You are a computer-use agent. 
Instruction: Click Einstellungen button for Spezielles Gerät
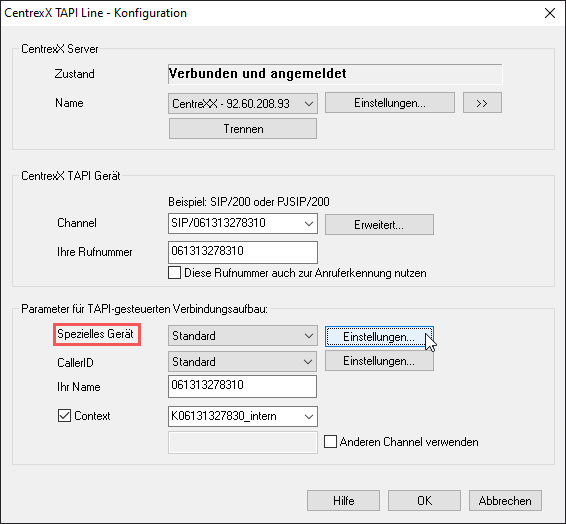pyautogui.click(x=379, y=337)
